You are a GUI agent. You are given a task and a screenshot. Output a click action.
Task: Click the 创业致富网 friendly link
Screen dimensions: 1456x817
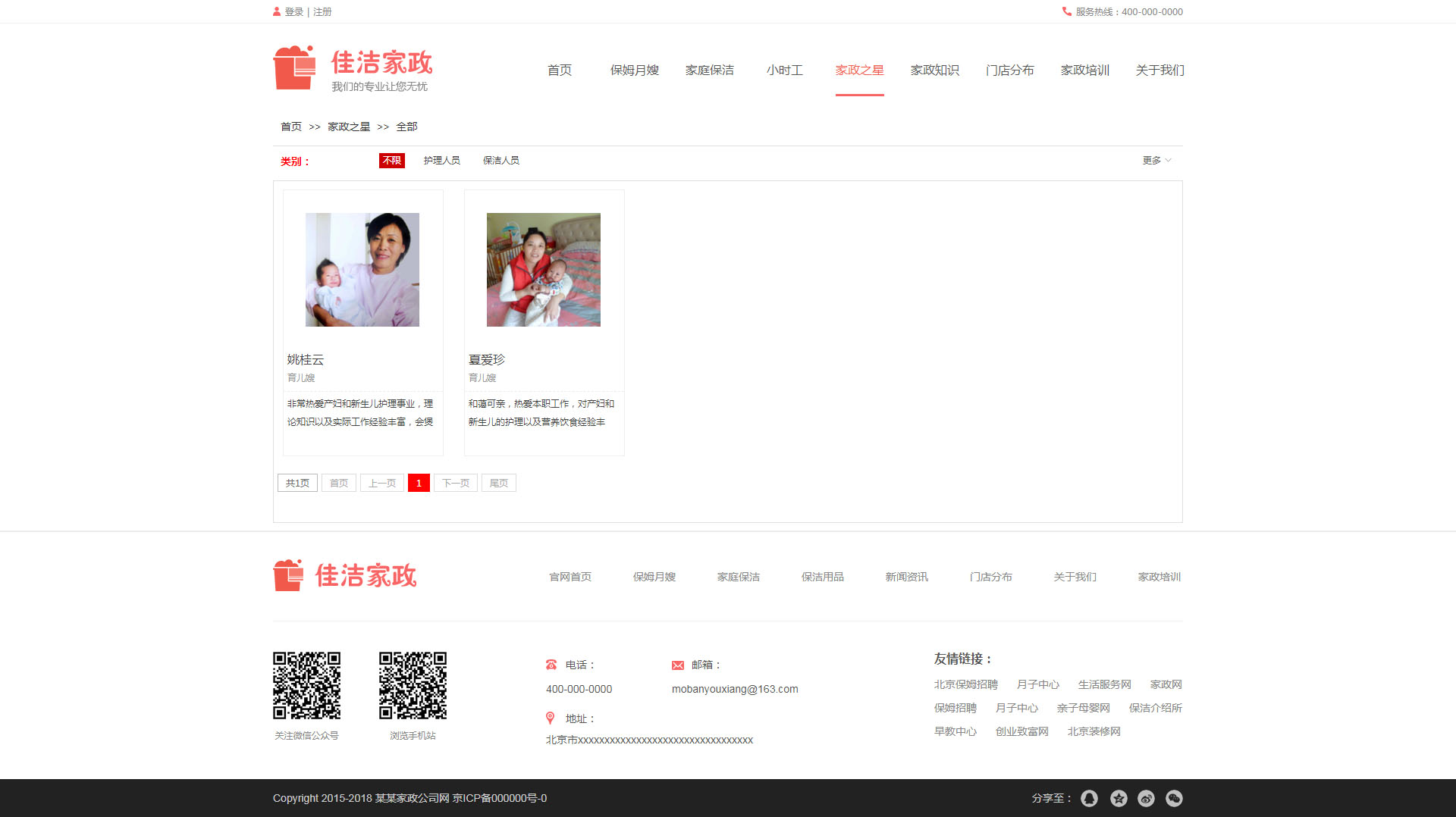(x=1022, y=731)
